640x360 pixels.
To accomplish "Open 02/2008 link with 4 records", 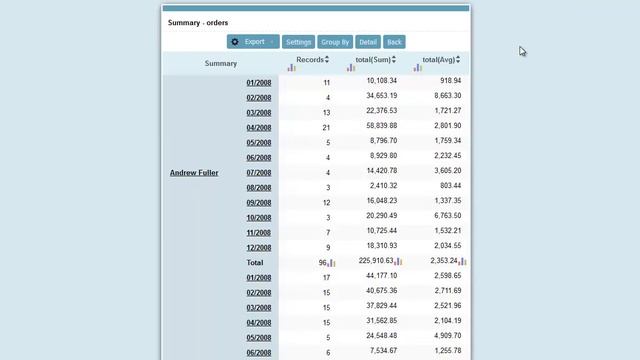I will coord(259,98).
